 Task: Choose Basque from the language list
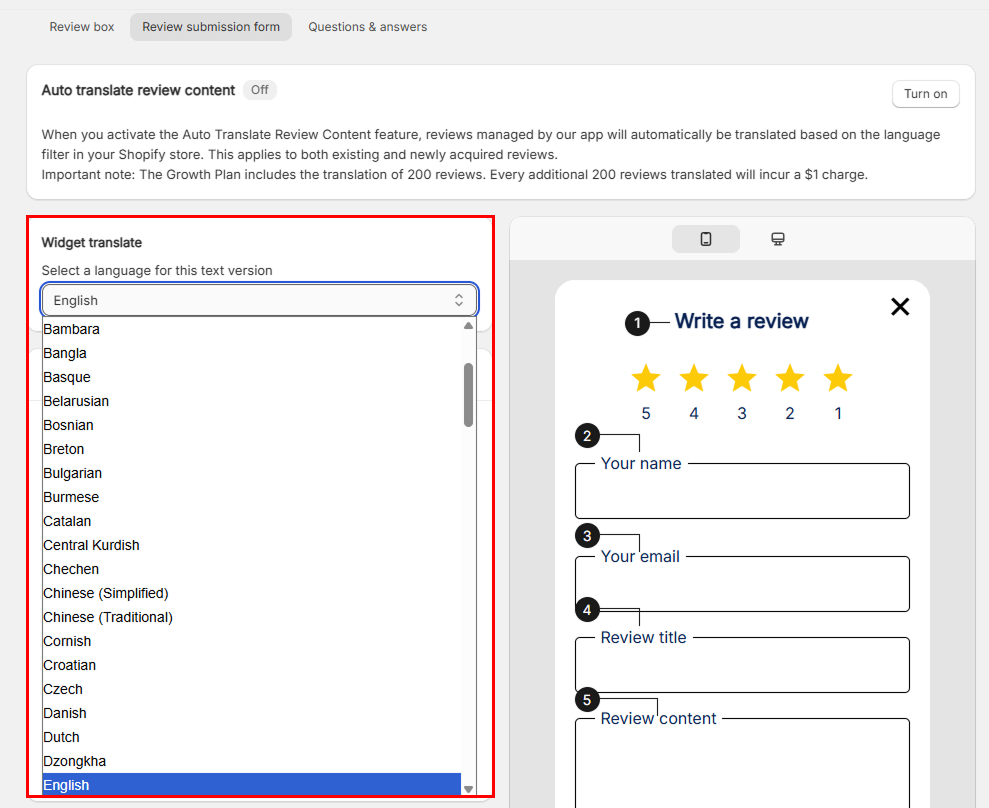[252, 377]
